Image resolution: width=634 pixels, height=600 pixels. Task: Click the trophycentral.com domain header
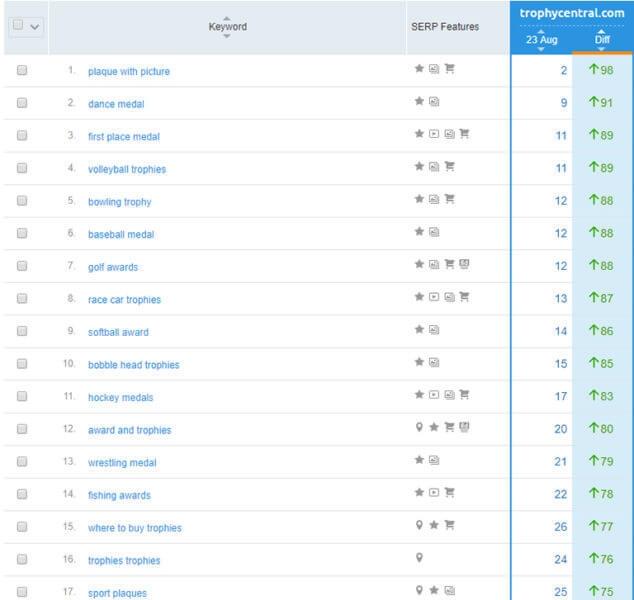(x=571, y=13)
